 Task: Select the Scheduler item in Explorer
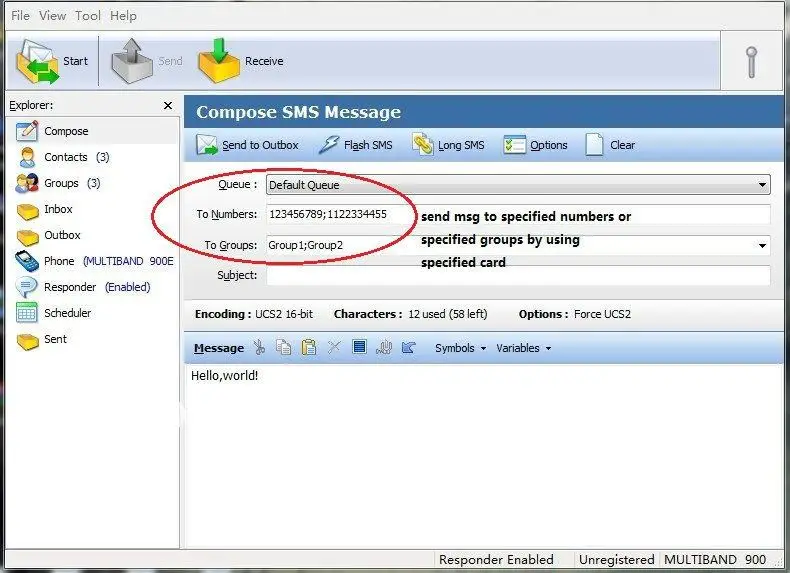[x=67, y=313]
